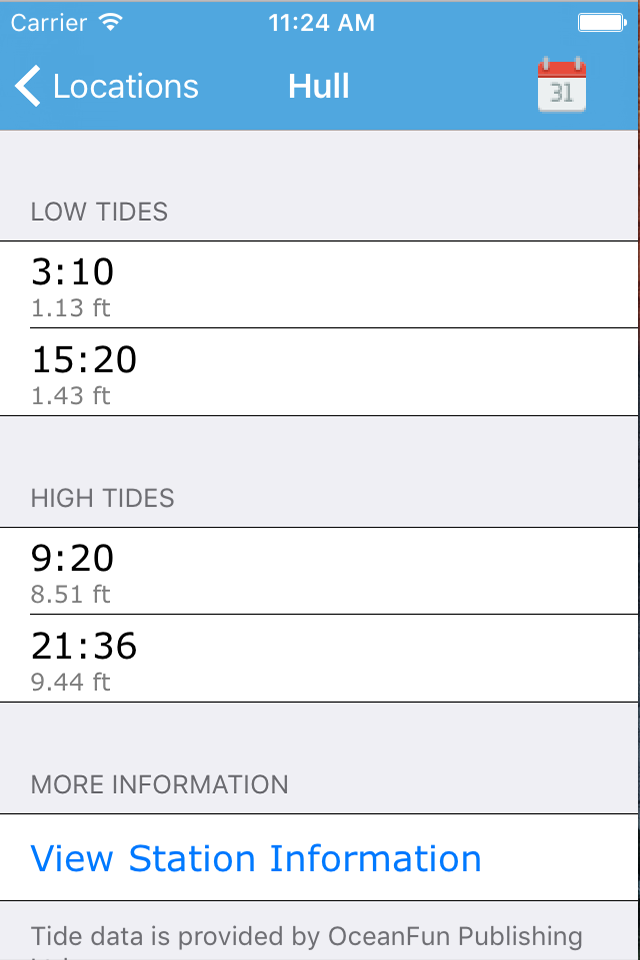The width and height of the screenshot is (640, 960).
Task: Go back to Locations list
Action: (x=107, y=86)
